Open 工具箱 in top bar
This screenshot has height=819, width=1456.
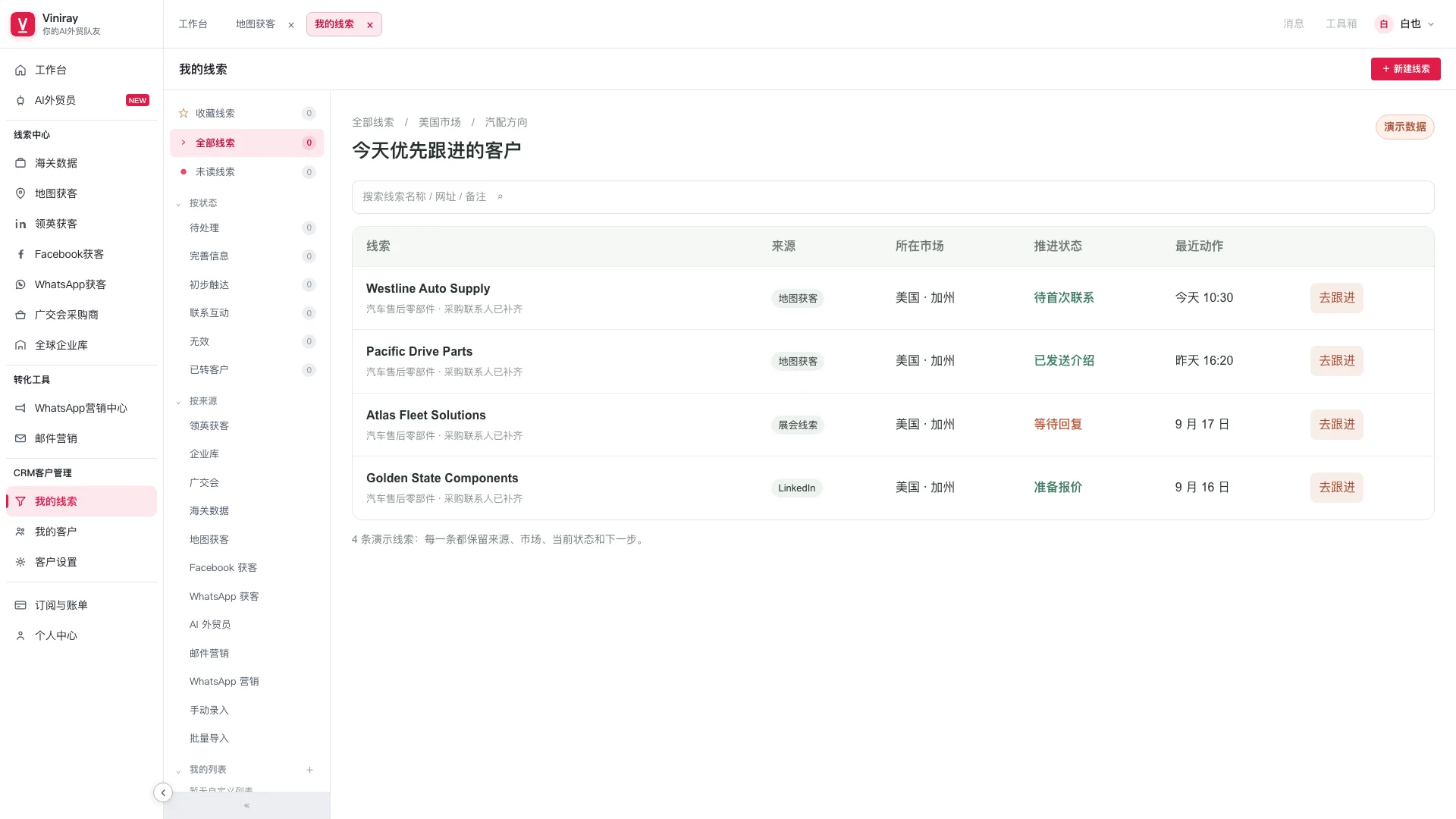1341,24
